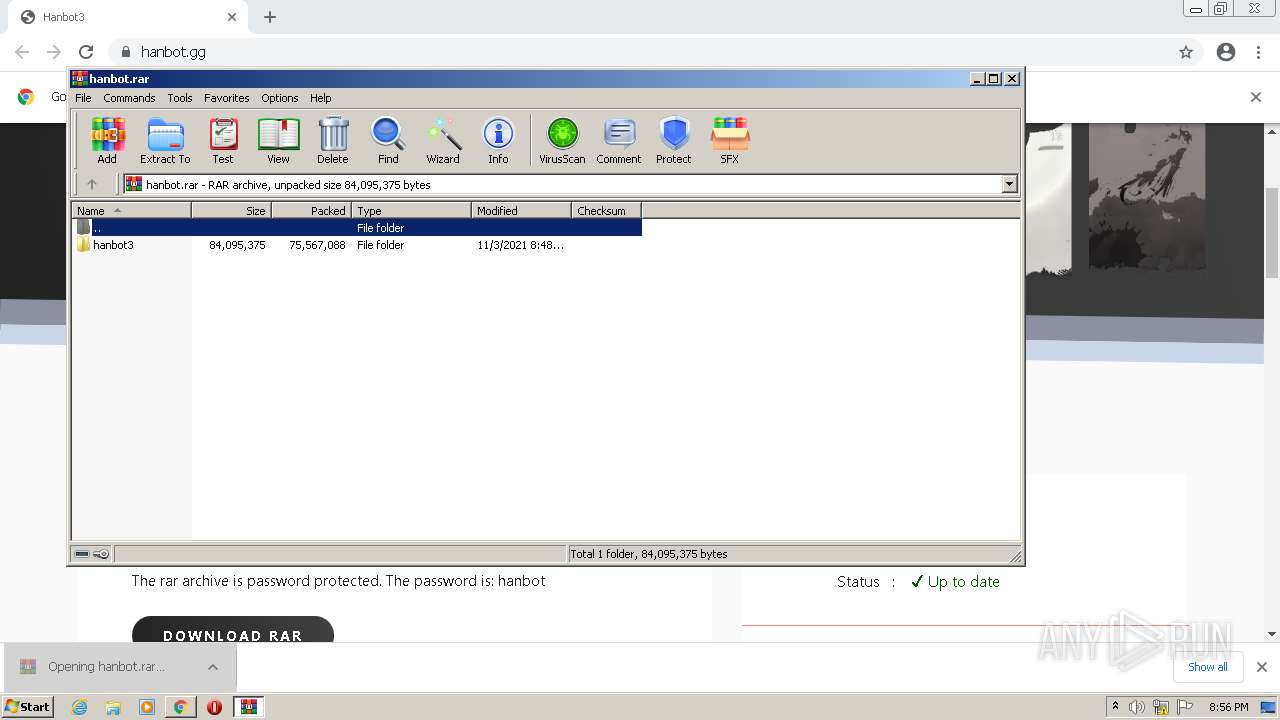1280x720 pixels.
Task: Go up one folder level arrow
Action: (92, 184)
